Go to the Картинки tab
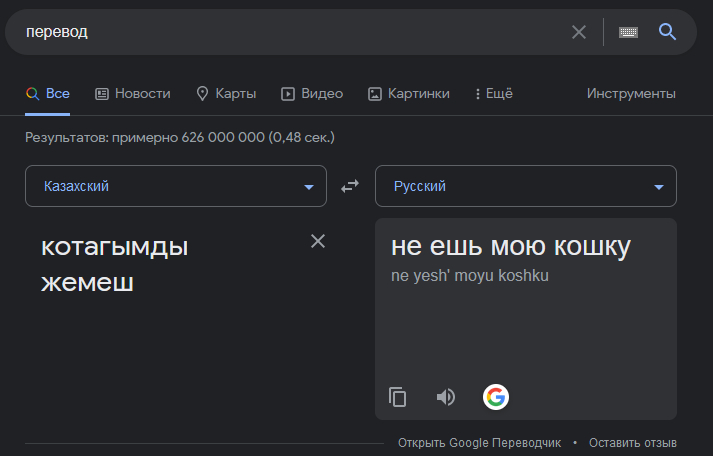The image size is (713, 456). (x=408, y=94)
